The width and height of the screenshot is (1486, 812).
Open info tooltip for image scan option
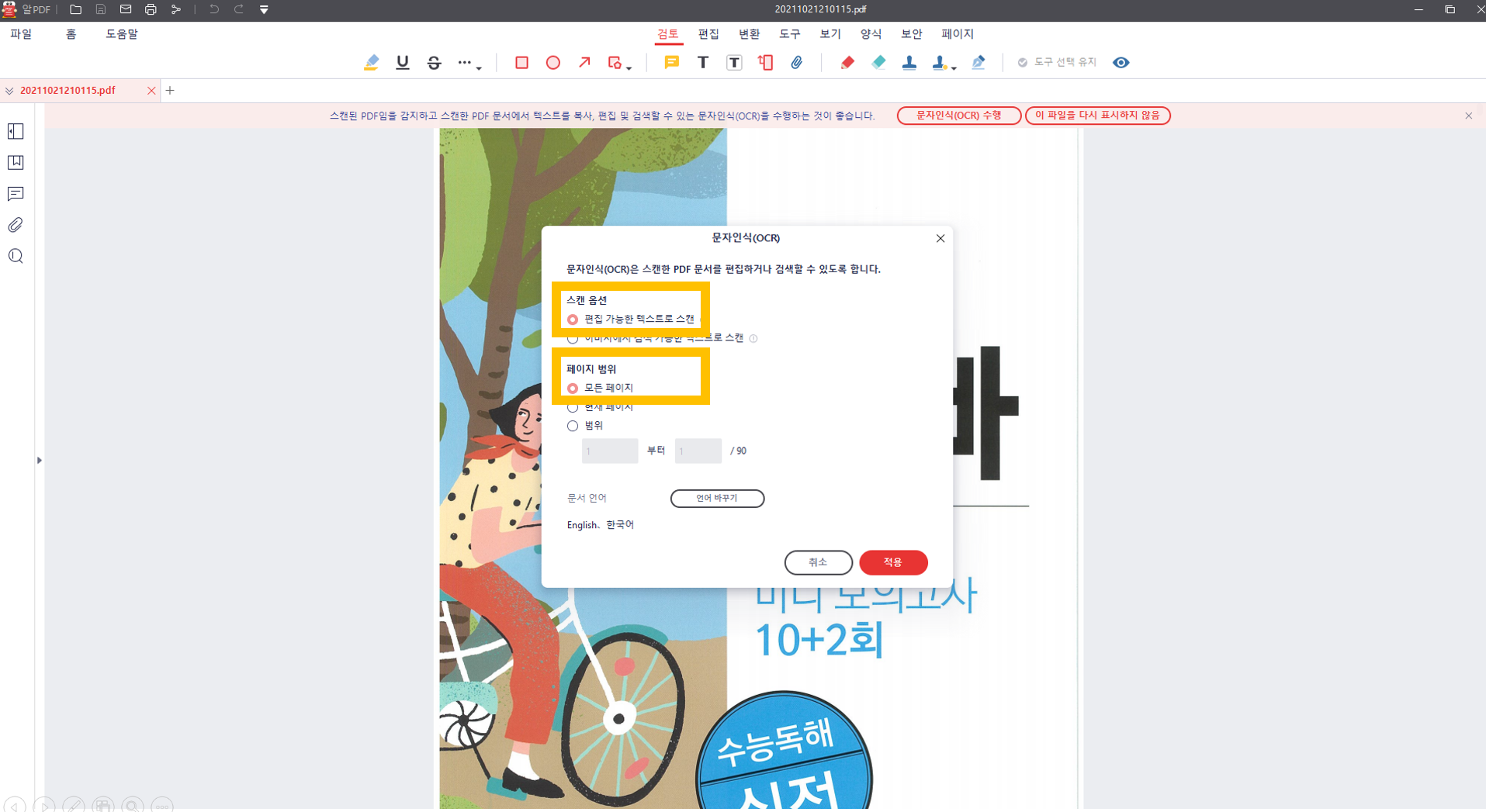[x=753, y=339]
